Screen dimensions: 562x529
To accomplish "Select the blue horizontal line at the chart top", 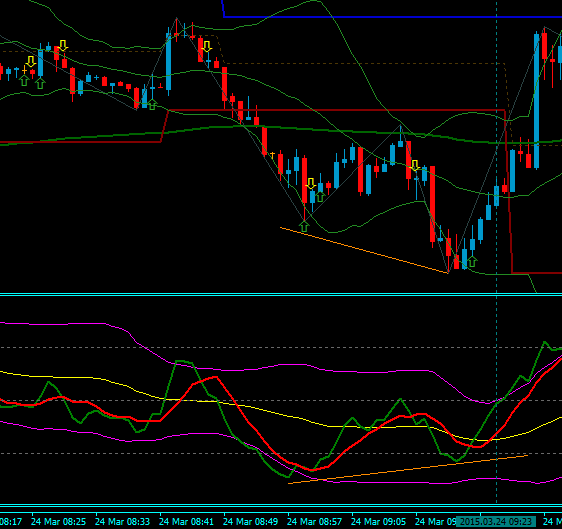I will pos(392,17).
